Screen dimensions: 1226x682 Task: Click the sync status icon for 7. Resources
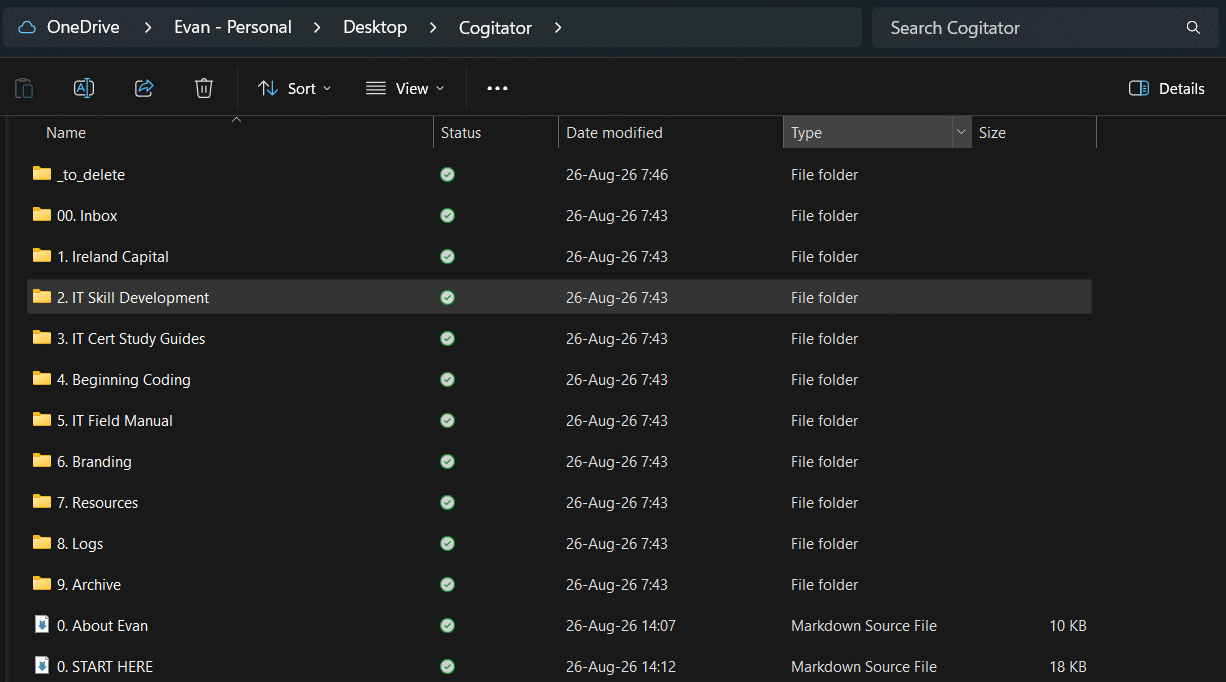[x=447, y=503]
